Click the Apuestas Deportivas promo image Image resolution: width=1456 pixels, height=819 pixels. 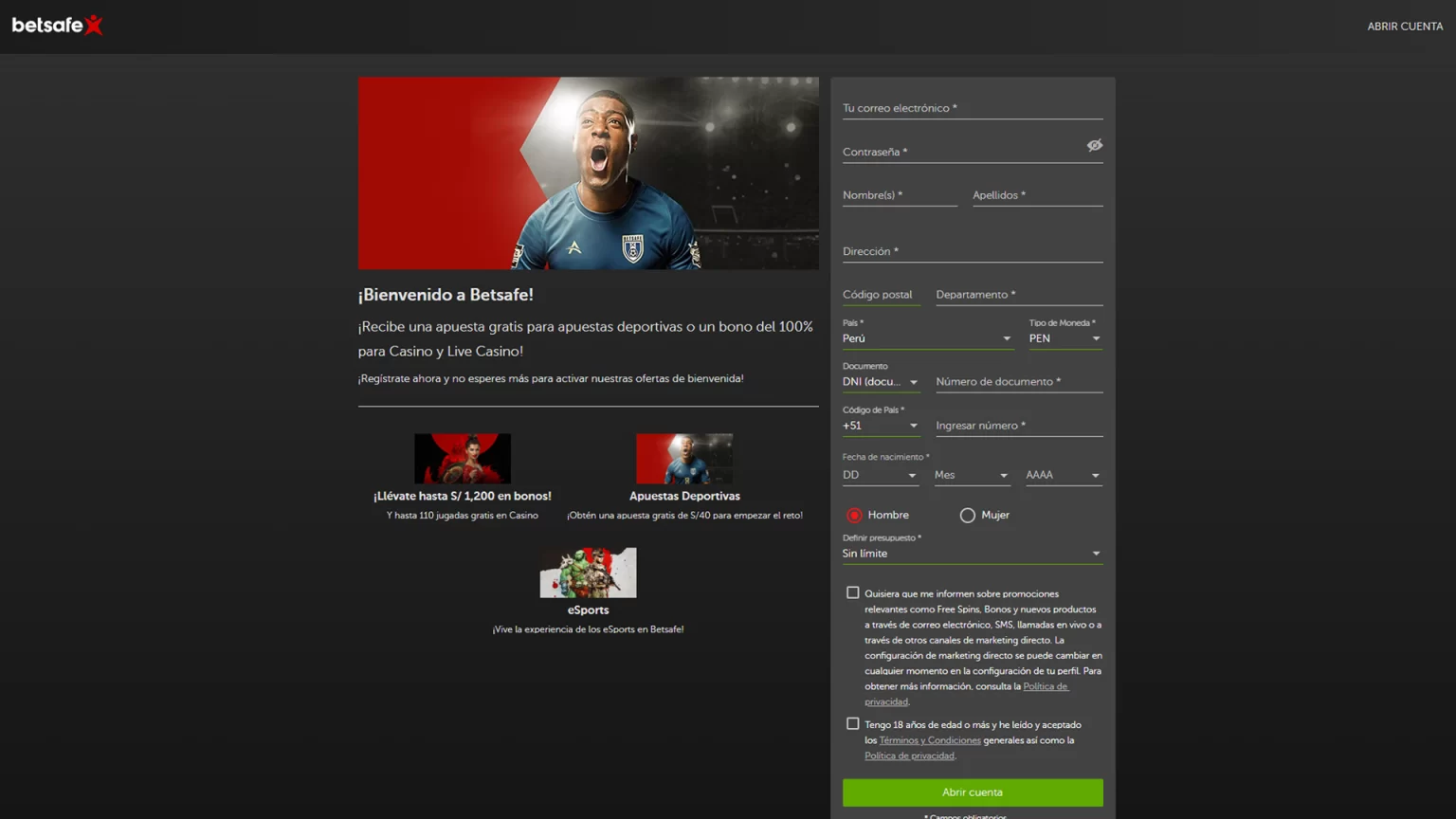(x=684, y=459)
